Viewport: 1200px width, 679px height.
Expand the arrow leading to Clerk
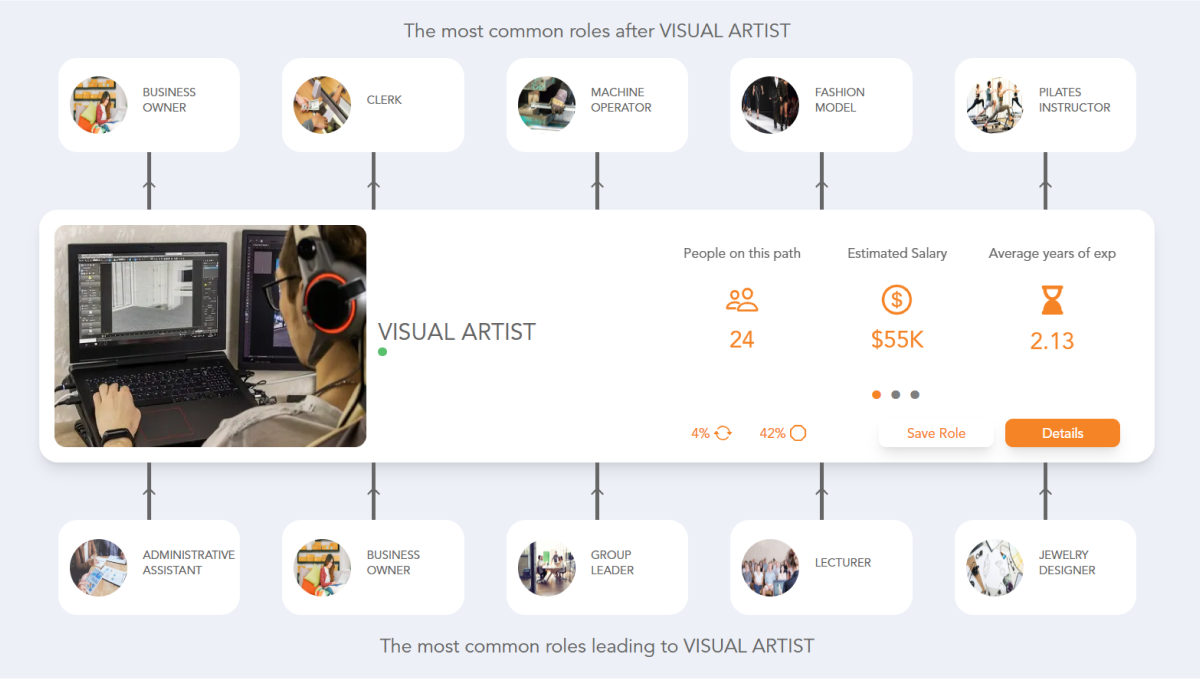coord(373,186)
